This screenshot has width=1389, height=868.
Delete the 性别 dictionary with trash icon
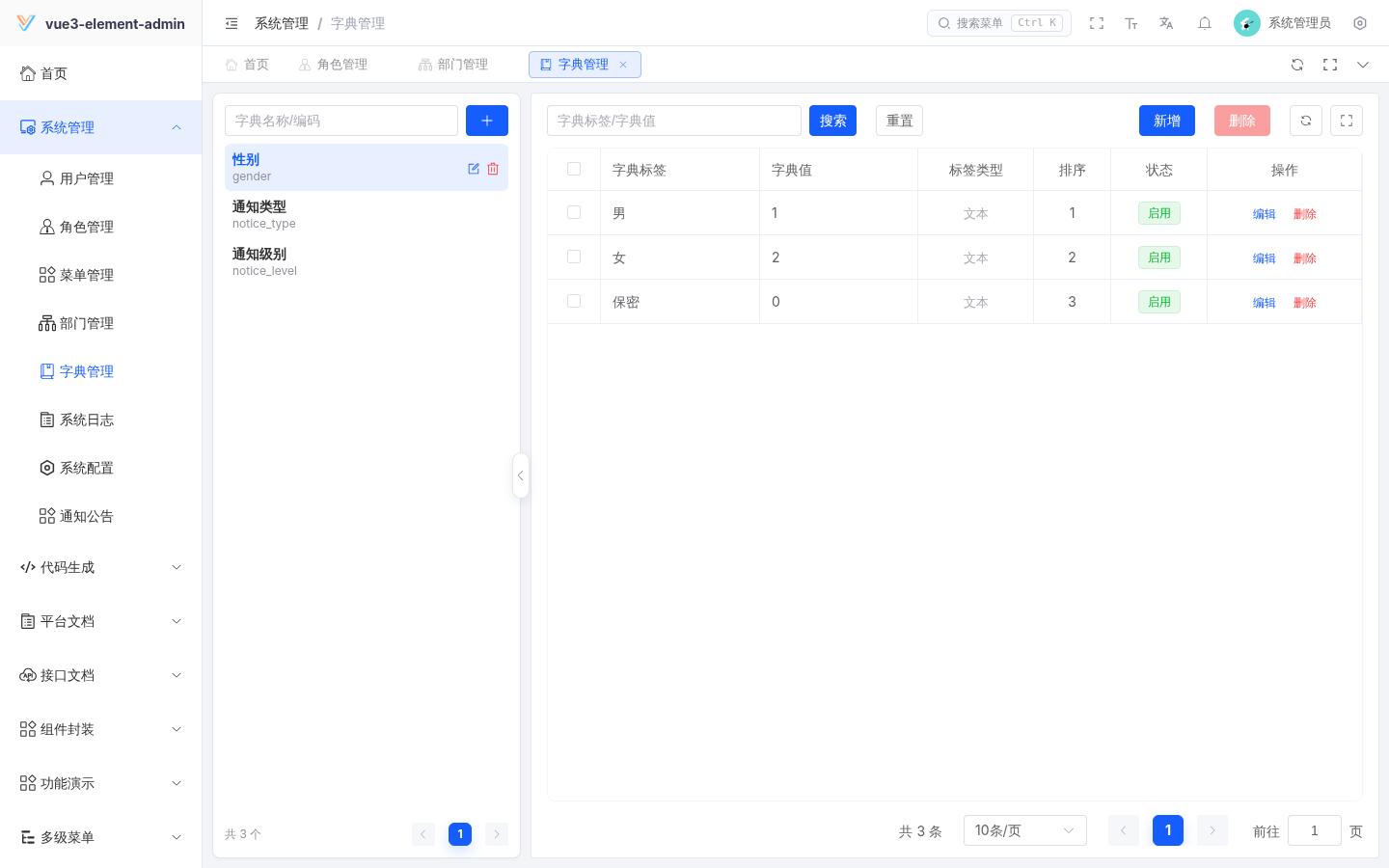(x=493, y=168)
